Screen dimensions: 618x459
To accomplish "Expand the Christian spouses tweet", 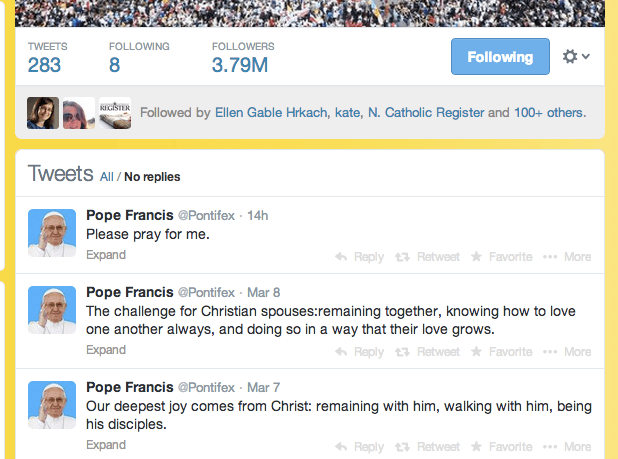I will pos(106,350).
